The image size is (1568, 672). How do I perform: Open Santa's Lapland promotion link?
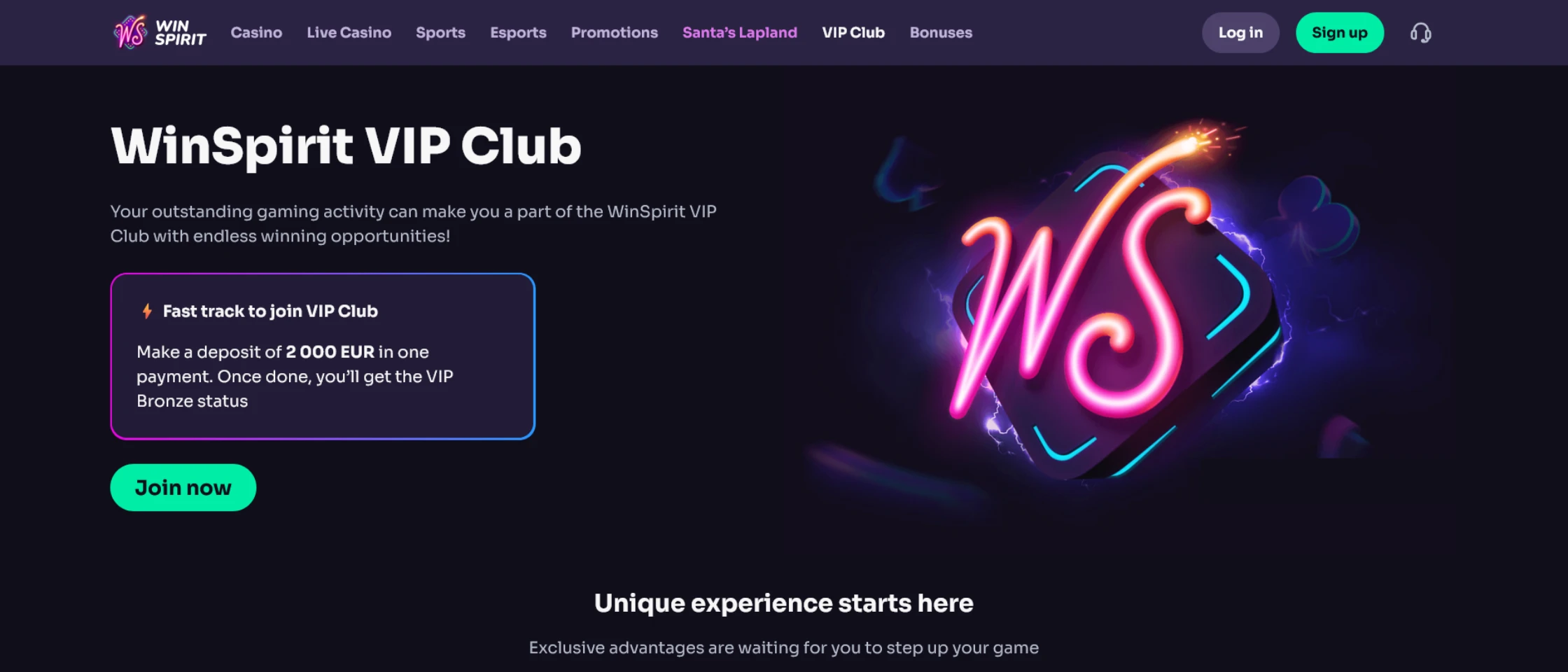(x=740, y=32)
